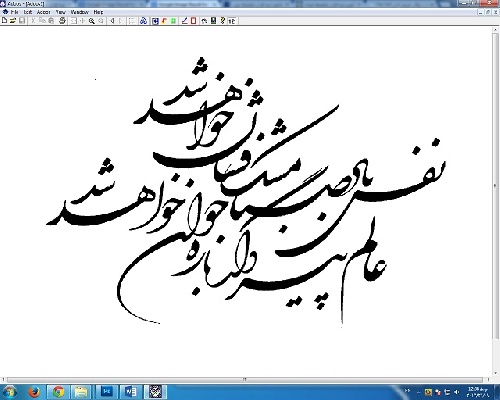Switch to Photoshop in the taskbar
500x400 pixels.
tap(107, 392)
